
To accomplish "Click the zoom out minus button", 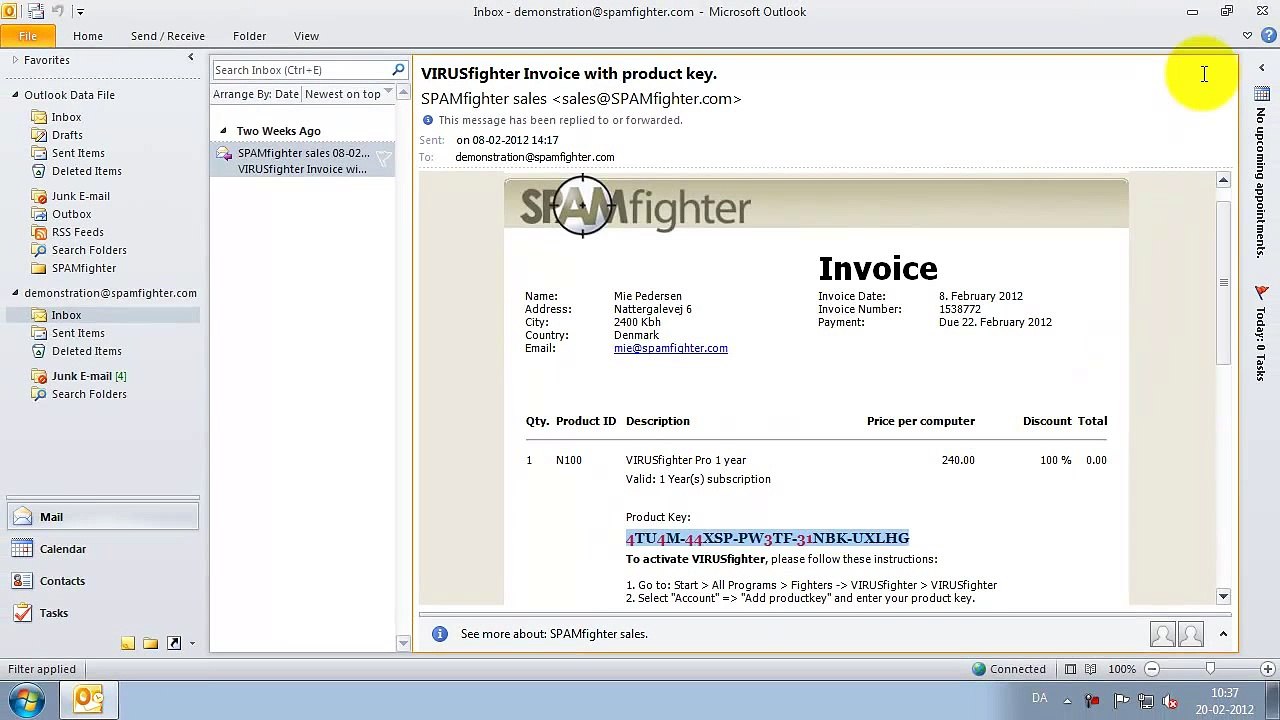I will click(1152, 669).
